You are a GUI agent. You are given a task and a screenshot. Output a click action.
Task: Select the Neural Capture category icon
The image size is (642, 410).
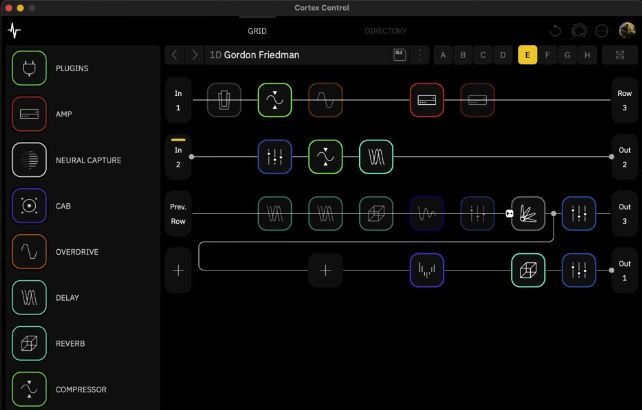click(x=29, y=160)
